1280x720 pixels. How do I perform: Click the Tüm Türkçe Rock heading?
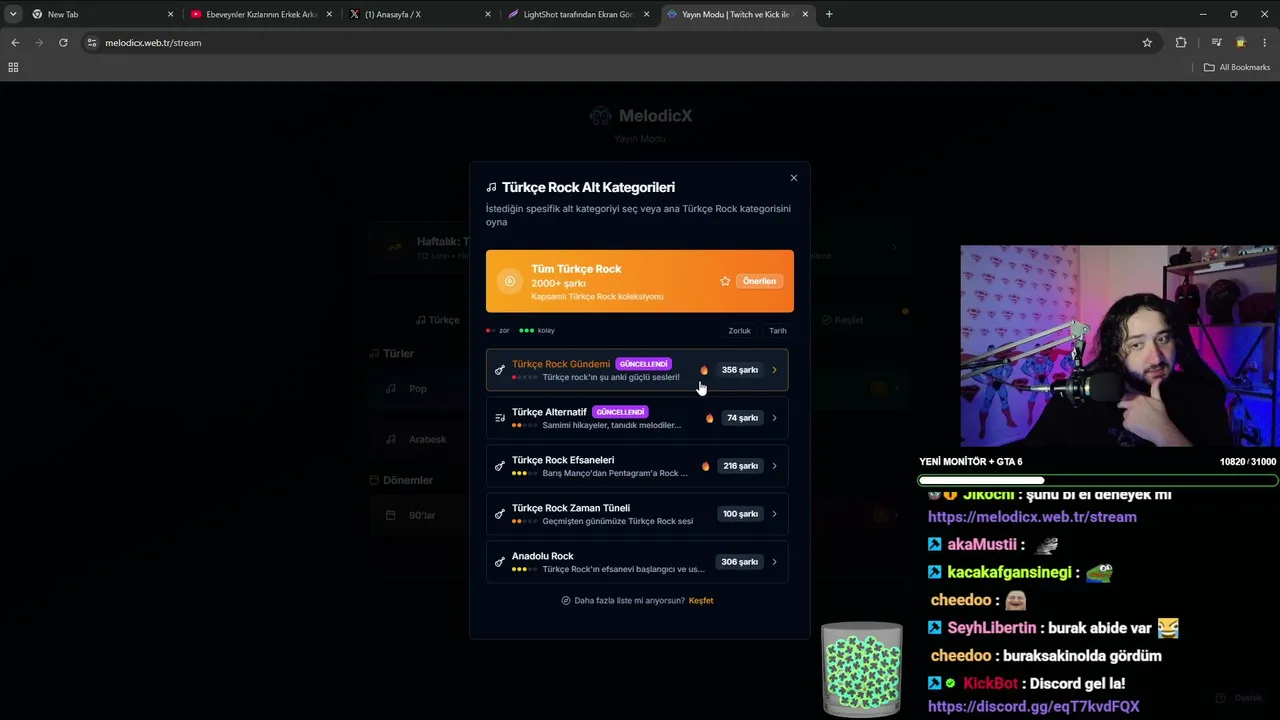click(x=576, y=269)
